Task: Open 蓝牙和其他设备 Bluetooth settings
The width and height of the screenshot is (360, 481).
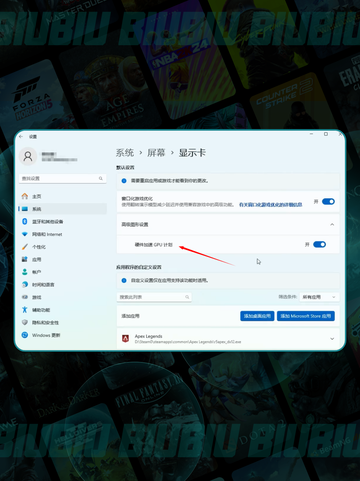Action: [x=62, y=222]
